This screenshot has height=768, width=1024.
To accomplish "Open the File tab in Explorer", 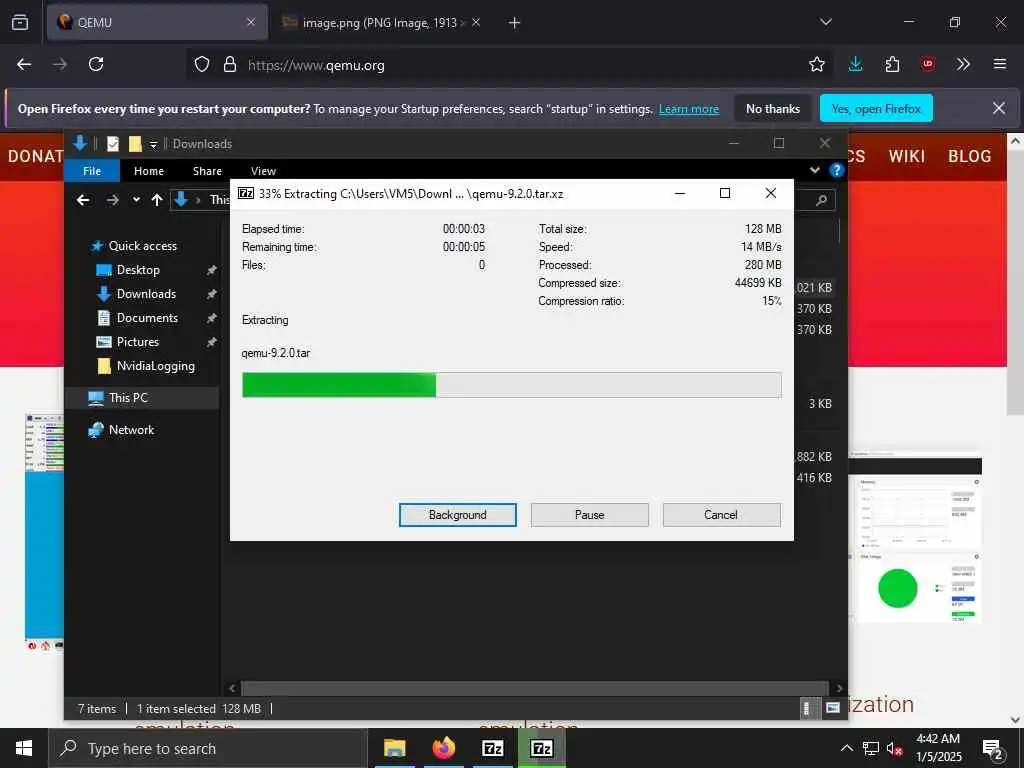I will coord(92,170).
